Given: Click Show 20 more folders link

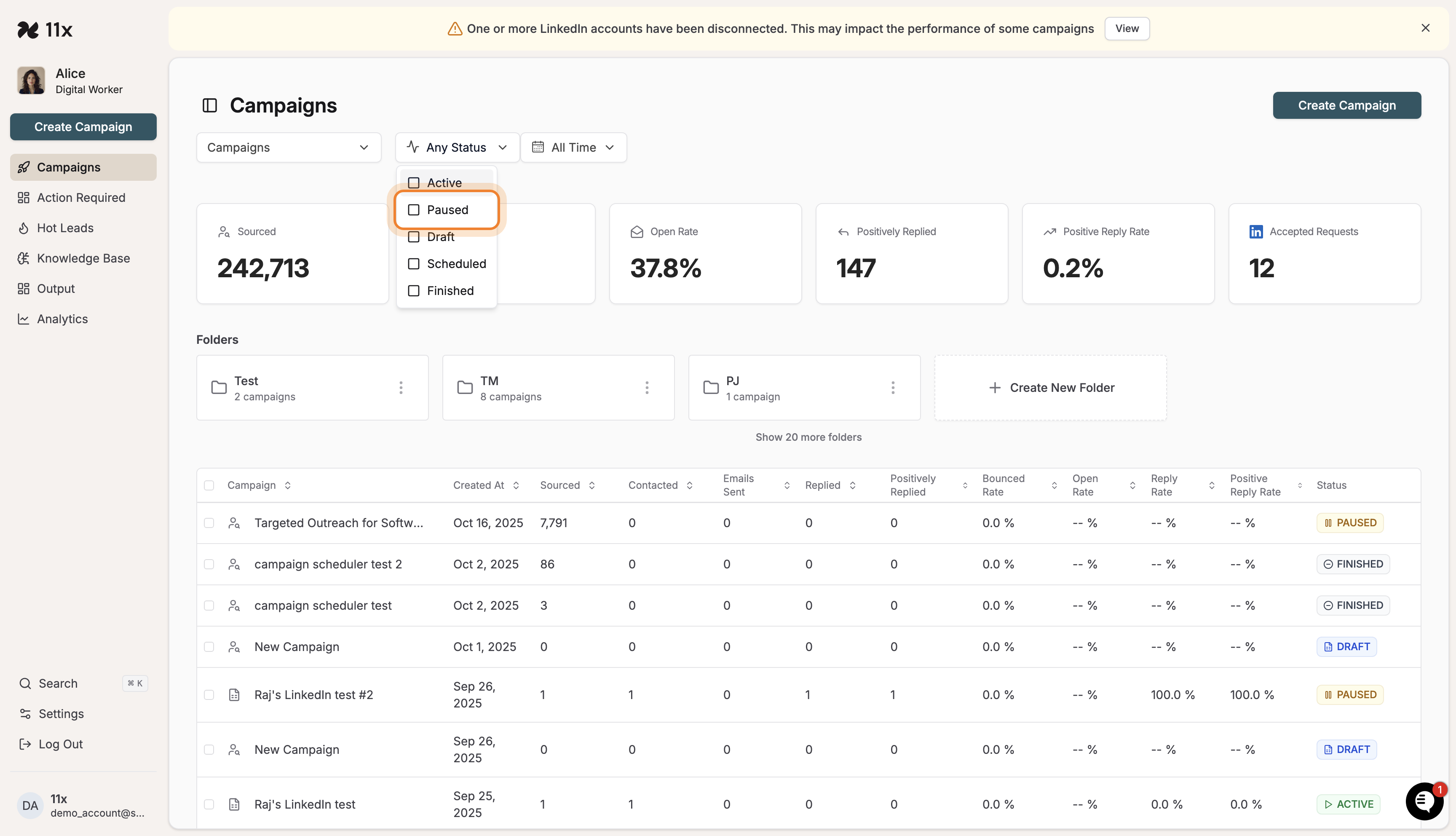Looking at the screenshot, I should 808,437.
